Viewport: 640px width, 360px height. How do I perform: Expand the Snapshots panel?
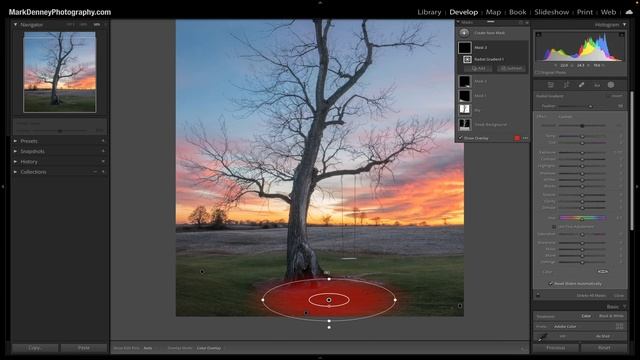pyautogui.click(x=16, y=151)
